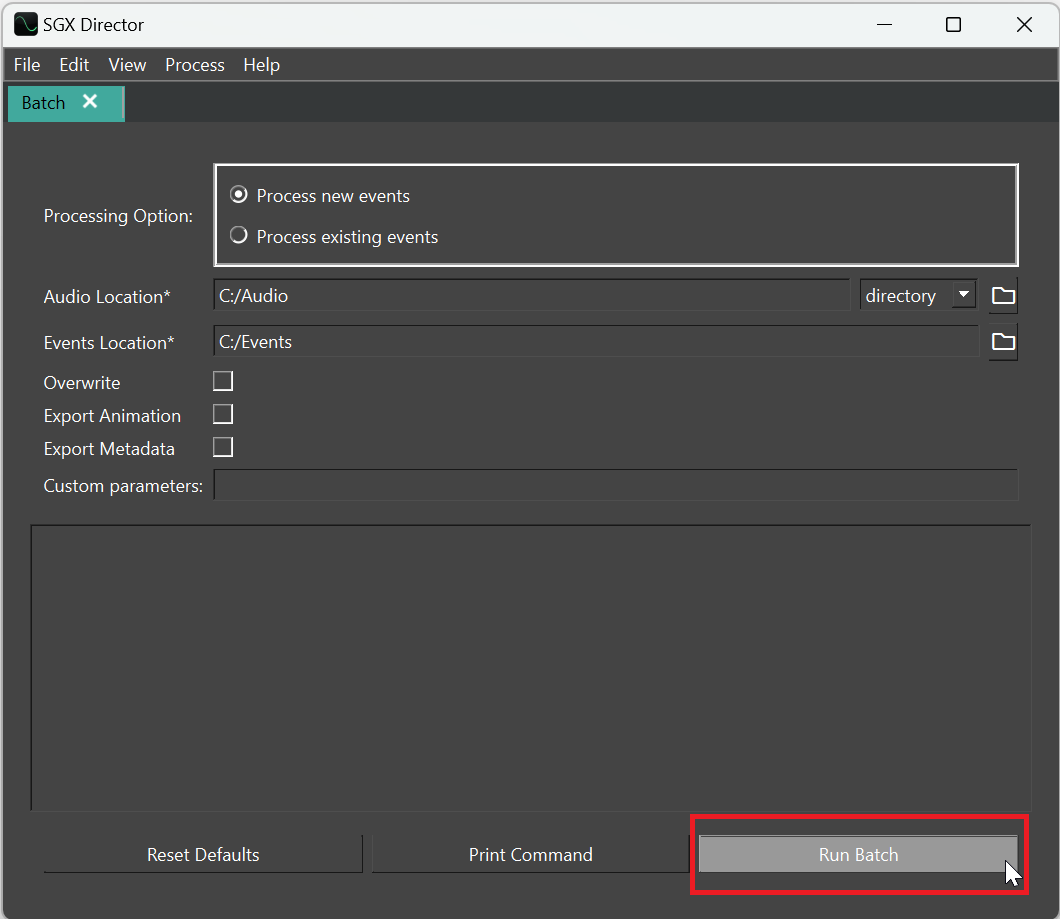Image resolution: width=1060 pixels, height=919 pixels.
Task: Select Process new events radio button
Action: 239,196
